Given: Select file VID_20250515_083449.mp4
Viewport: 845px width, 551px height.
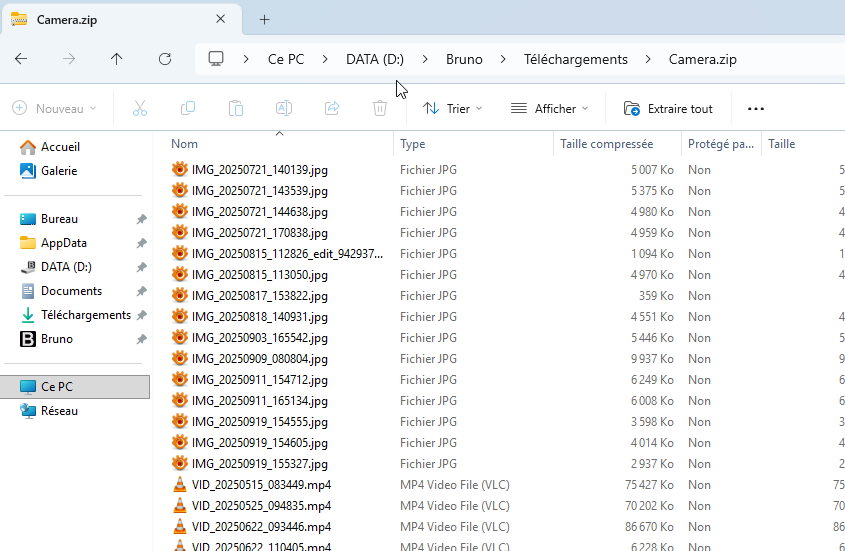Looking at the screenshot, I should [261, 485].
